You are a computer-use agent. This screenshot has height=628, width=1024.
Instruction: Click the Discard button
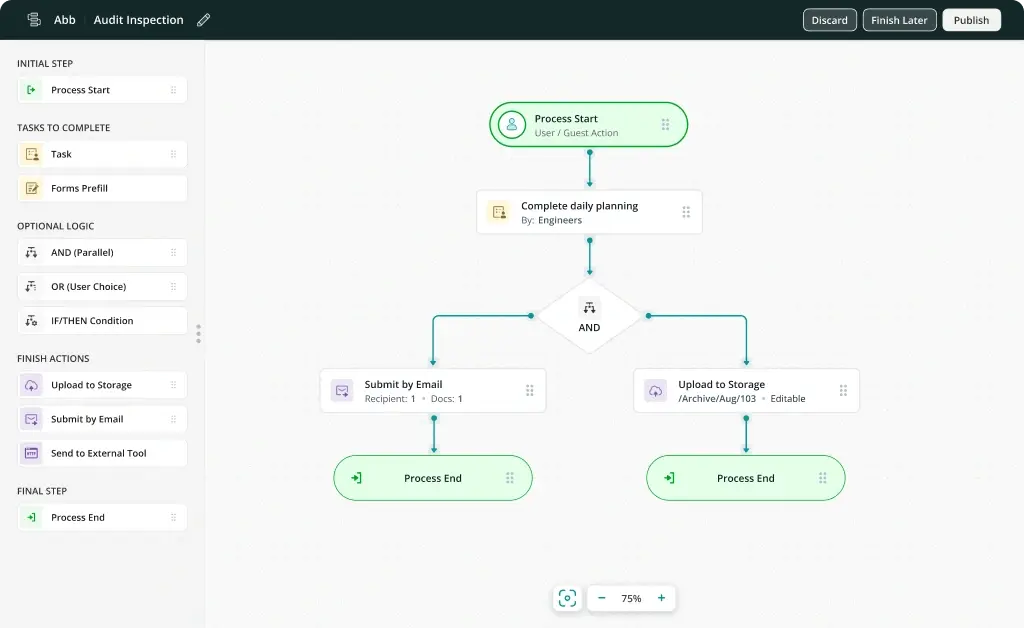pos(829,20)
